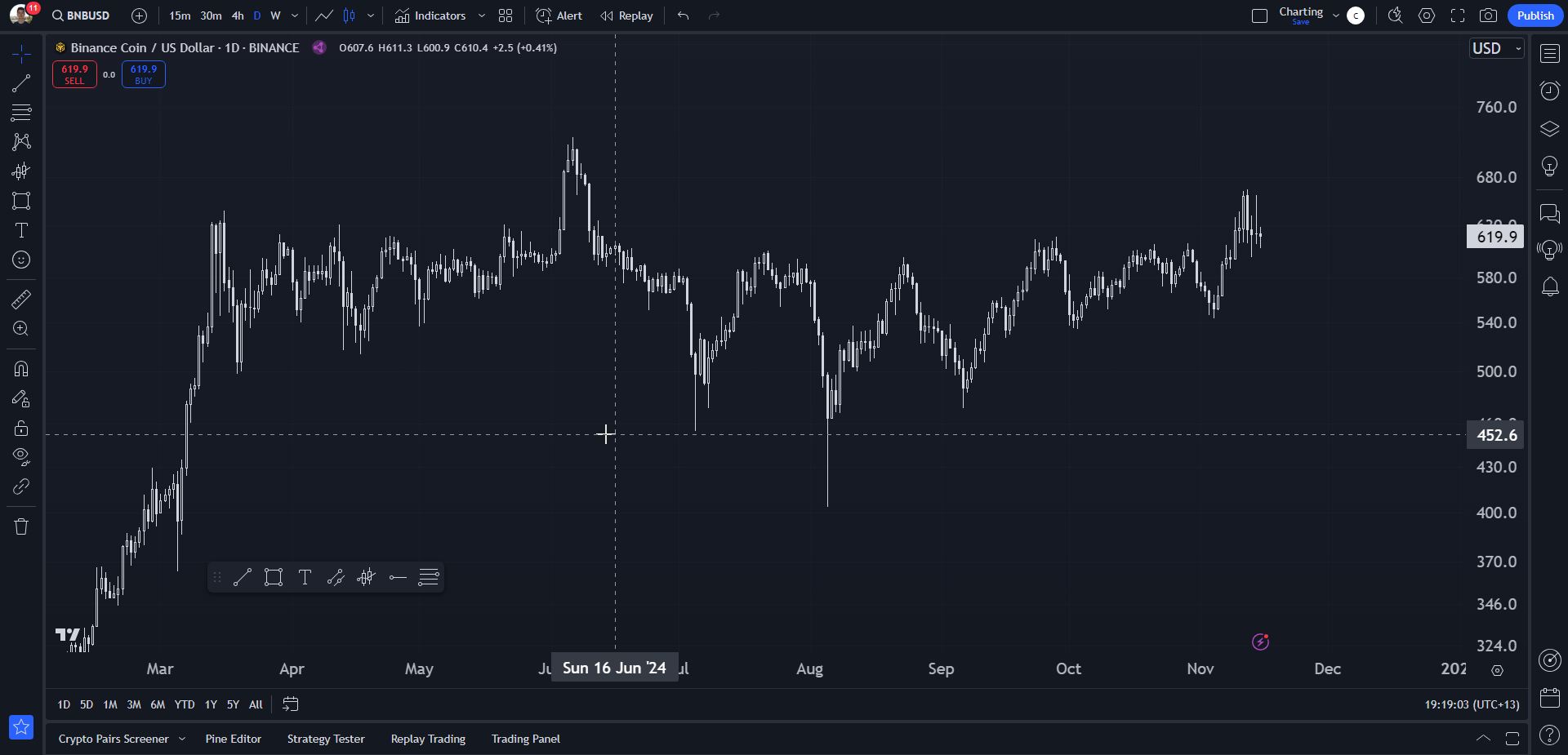Screen dimensions: 1568x755
Task: Open the emoji icons tool
Action: click(21, 260)
